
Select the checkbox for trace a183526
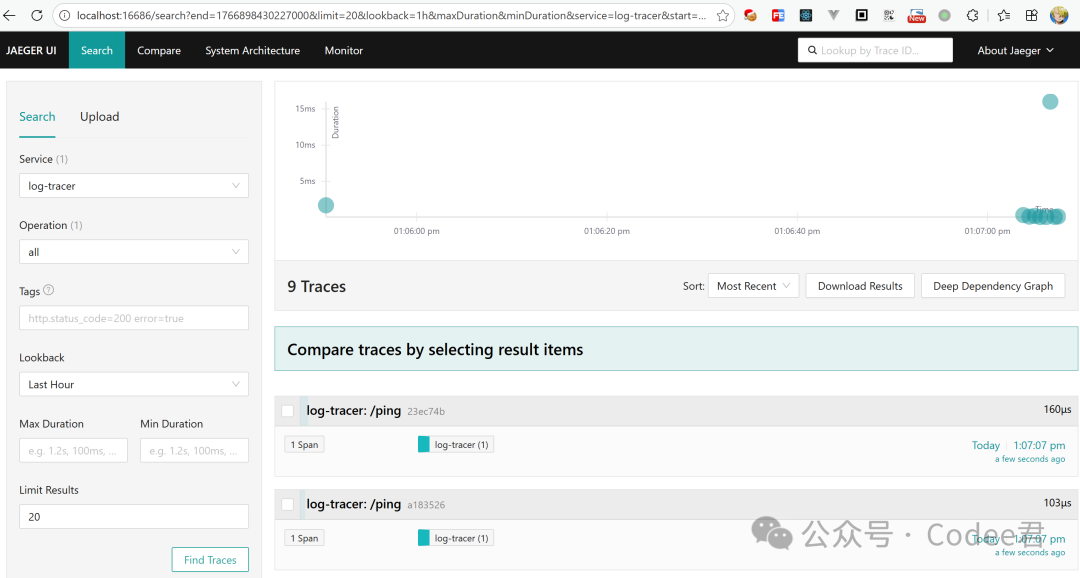click(x=288, y=504)
